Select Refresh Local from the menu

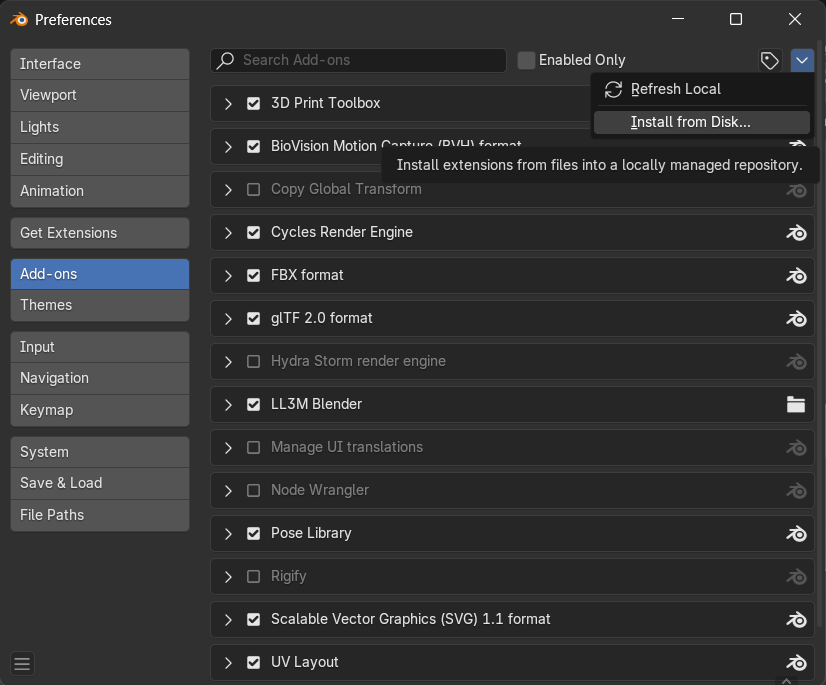click(x=675, y=89)
